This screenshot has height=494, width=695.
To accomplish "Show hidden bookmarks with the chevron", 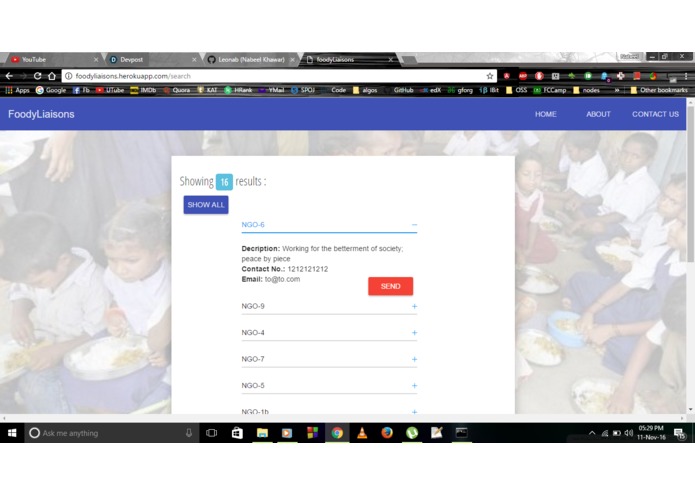I will 617,90.
